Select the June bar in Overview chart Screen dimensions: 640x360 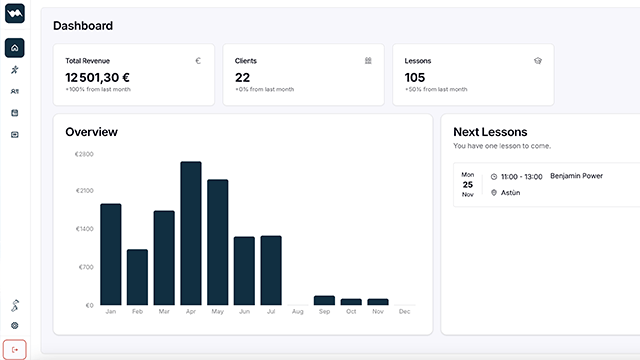(x=244, y=271)
